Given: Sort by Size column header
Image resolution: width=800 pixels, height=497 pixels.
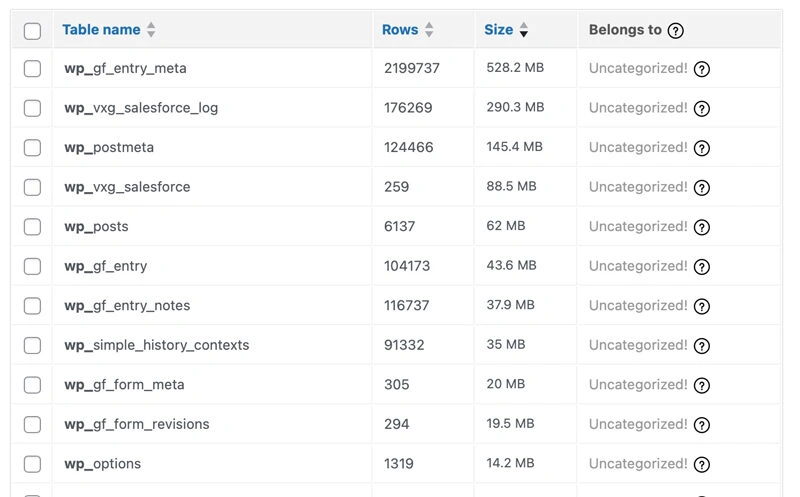Looking at the screenshot, I should click(498, 30).
